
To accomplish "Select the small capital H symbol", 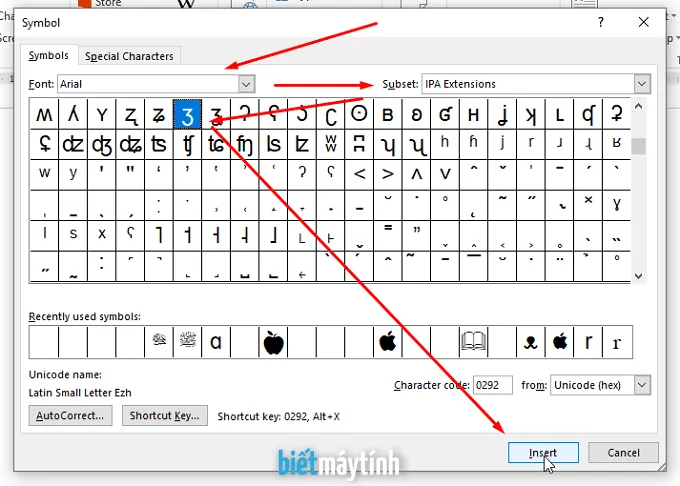I will (474, 114).
